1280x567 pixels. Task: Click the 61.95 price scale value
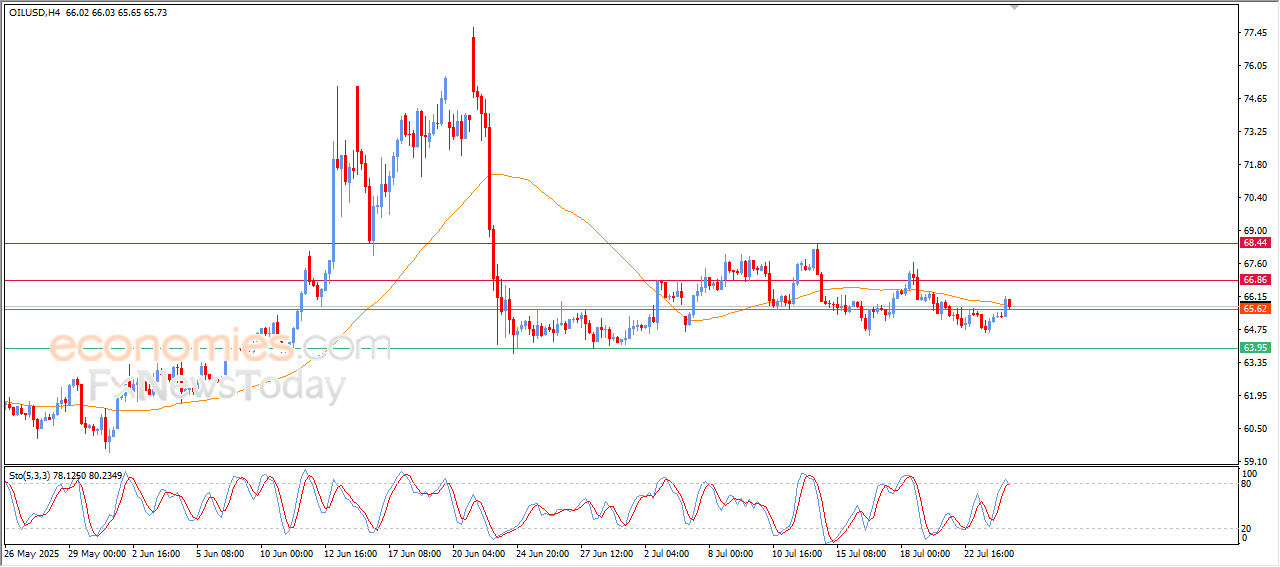(1256, 396)
